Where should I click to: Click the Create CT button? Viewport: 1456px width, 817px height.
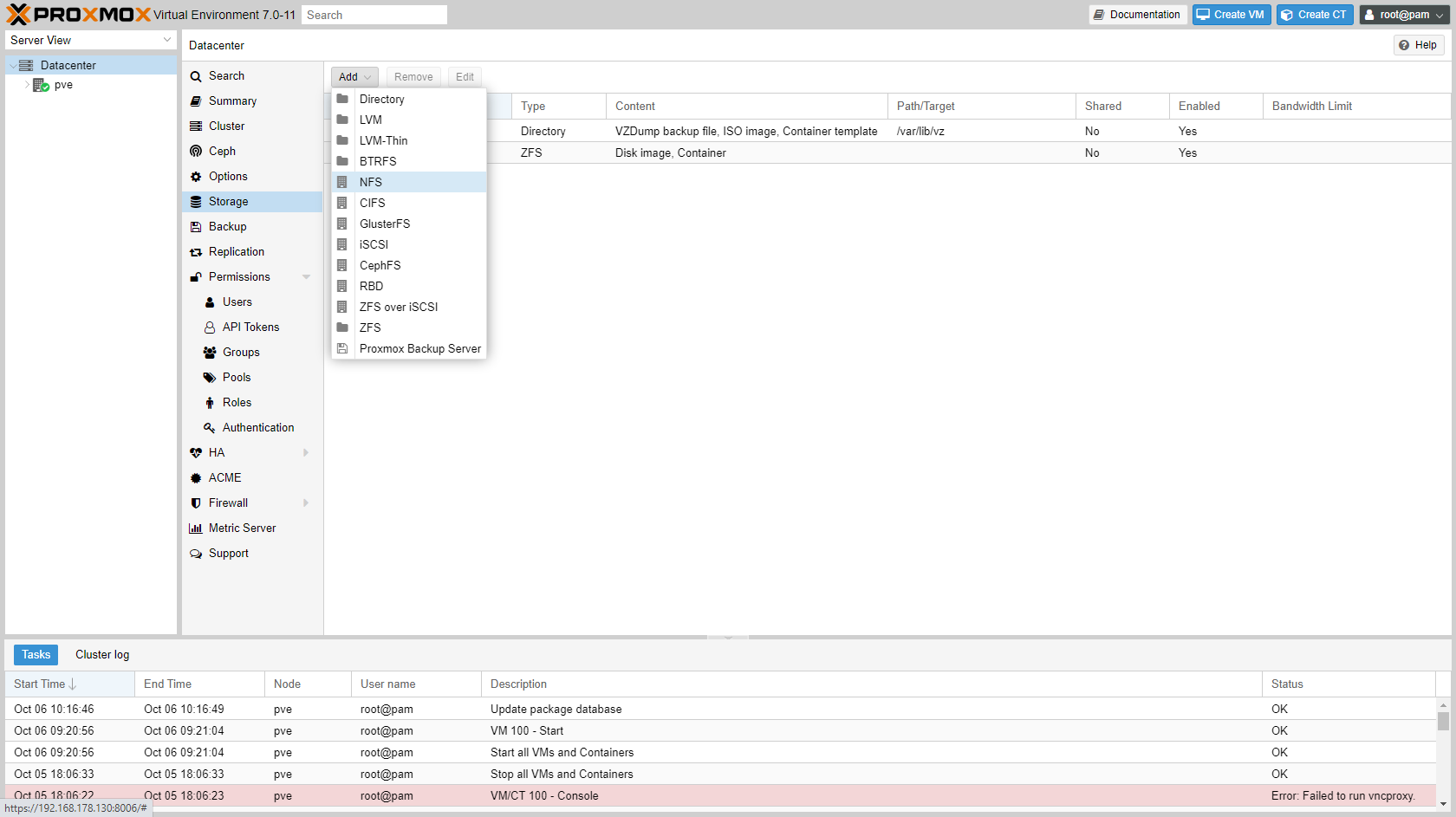point(1315,15)
